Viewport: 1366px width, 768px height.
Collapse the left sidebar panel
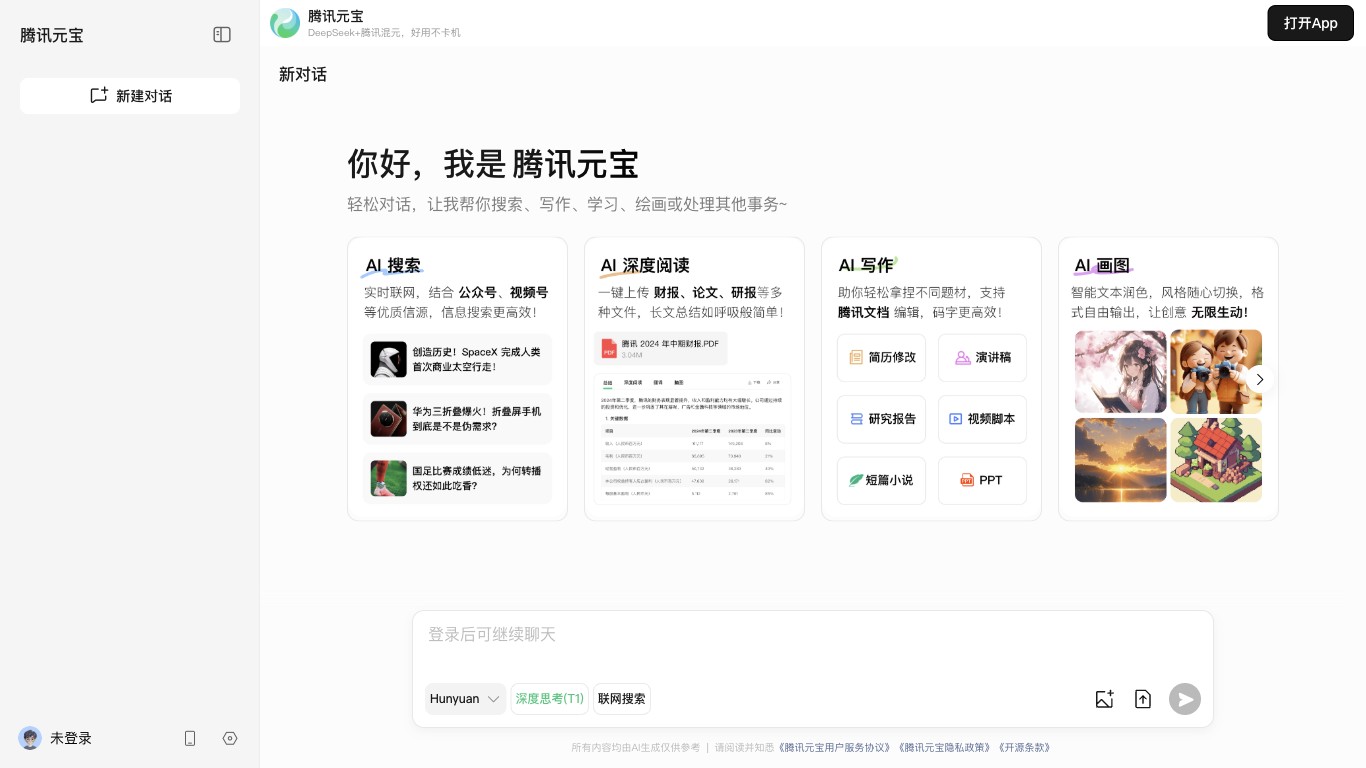[222, 35]
